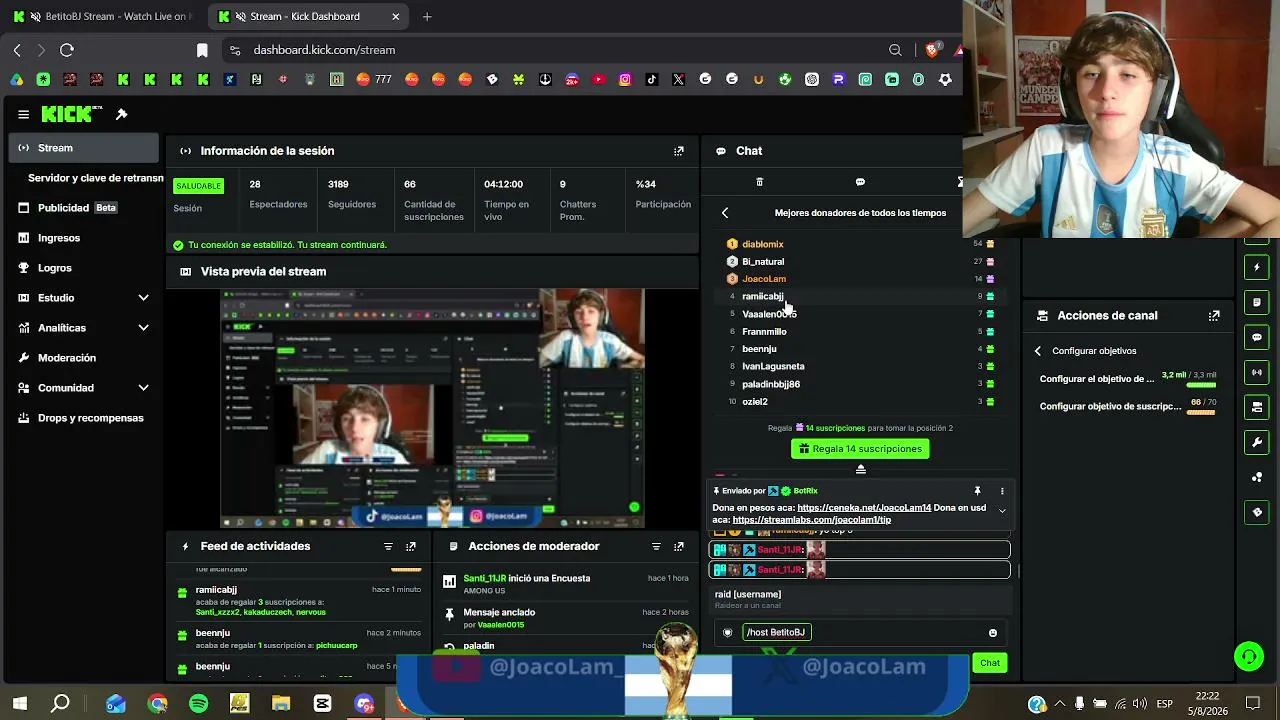Open Ingresos in the sidebar
This screenshot has width=1280, height=720.
click(84, 238)
